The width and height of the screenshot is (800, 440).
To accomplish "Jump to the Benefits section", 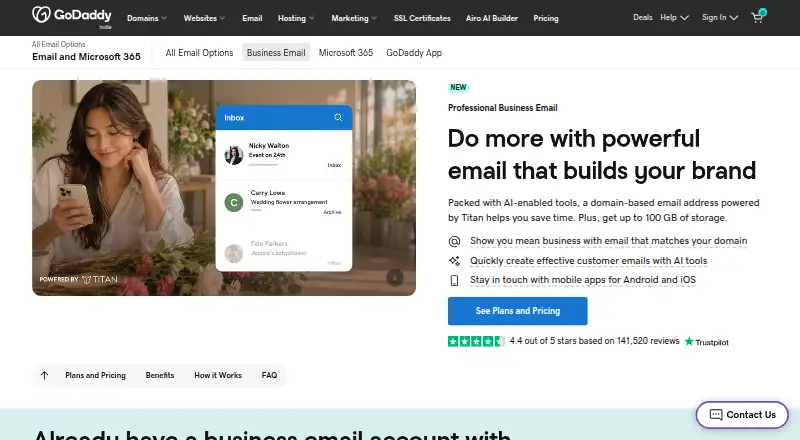I will pyautogui.click(x=160, y=375).
